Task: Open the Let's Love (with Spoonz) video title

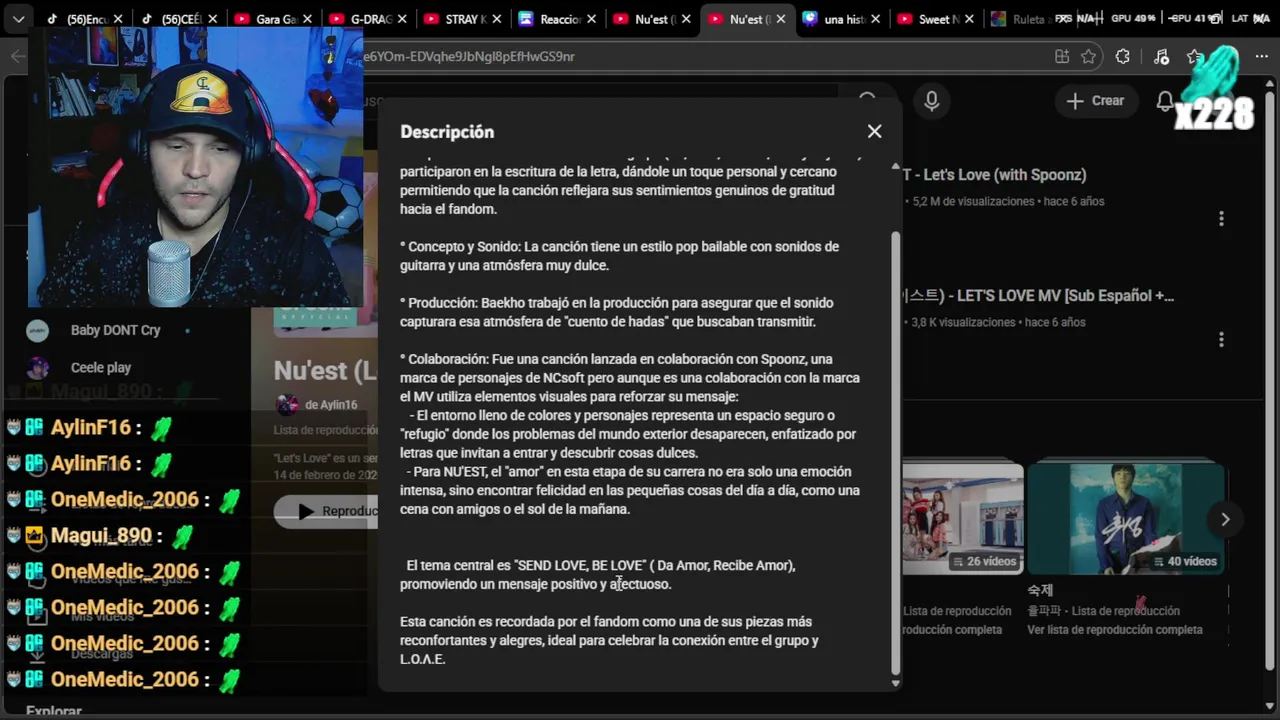Action: [994, 175]
